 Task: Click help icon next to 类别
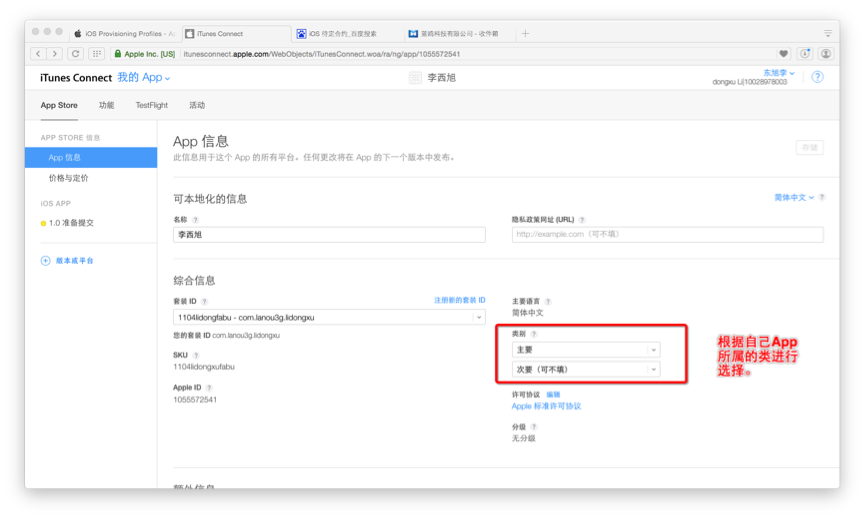[533, 334]
